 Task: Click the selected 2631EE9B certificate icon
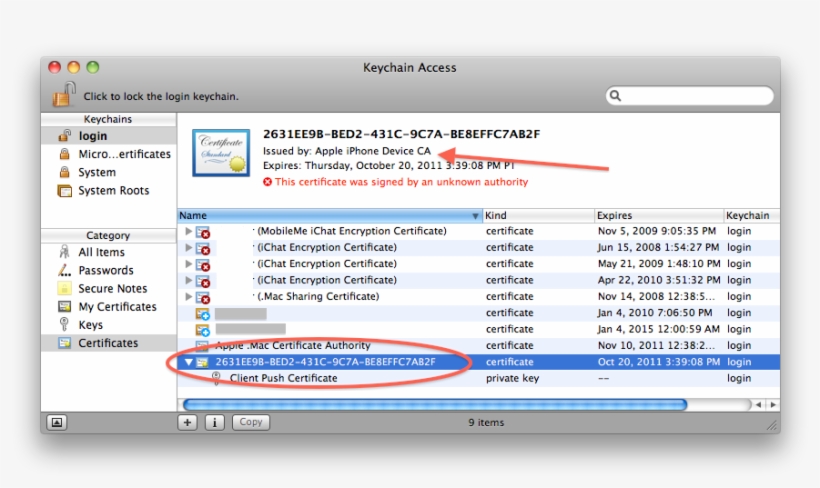[x=202, y=362]
